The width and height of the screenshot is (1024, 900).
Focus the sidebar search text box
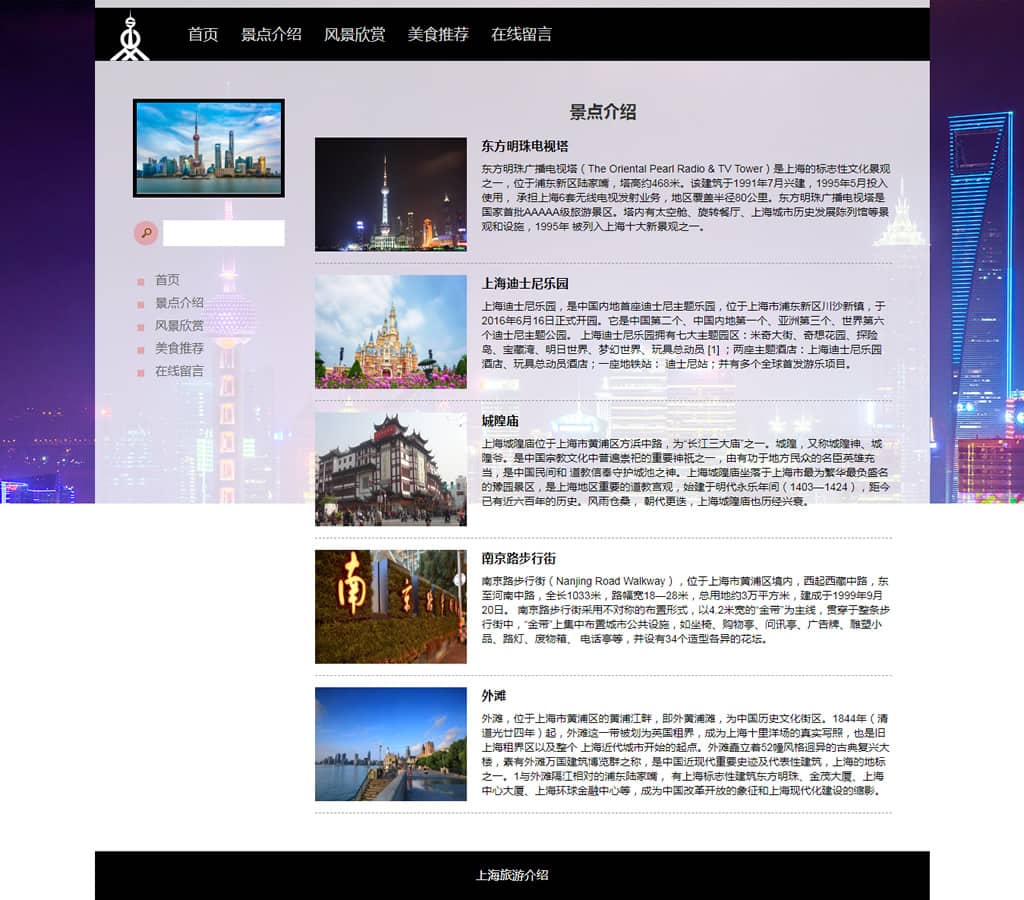(223, 233)
